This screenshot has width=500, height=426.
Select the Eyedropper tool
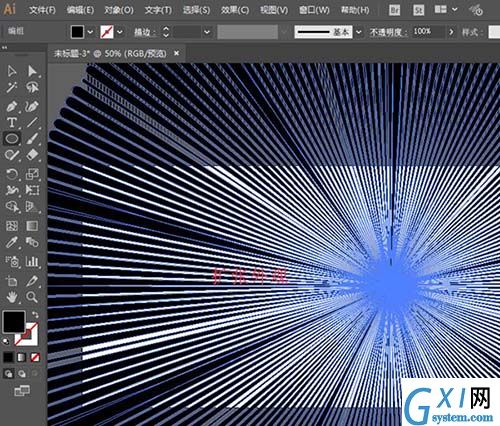(12, 242)
